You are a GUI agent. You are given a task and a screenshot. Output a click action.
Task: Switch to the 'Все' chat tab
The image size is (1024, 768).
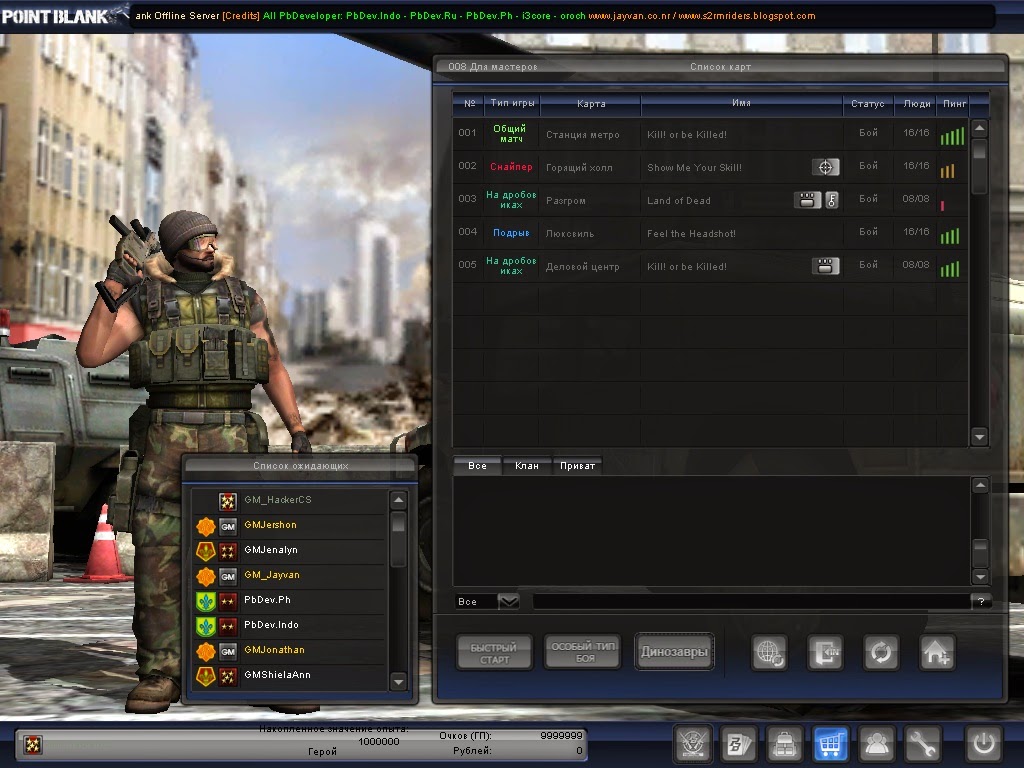(477, 466)
